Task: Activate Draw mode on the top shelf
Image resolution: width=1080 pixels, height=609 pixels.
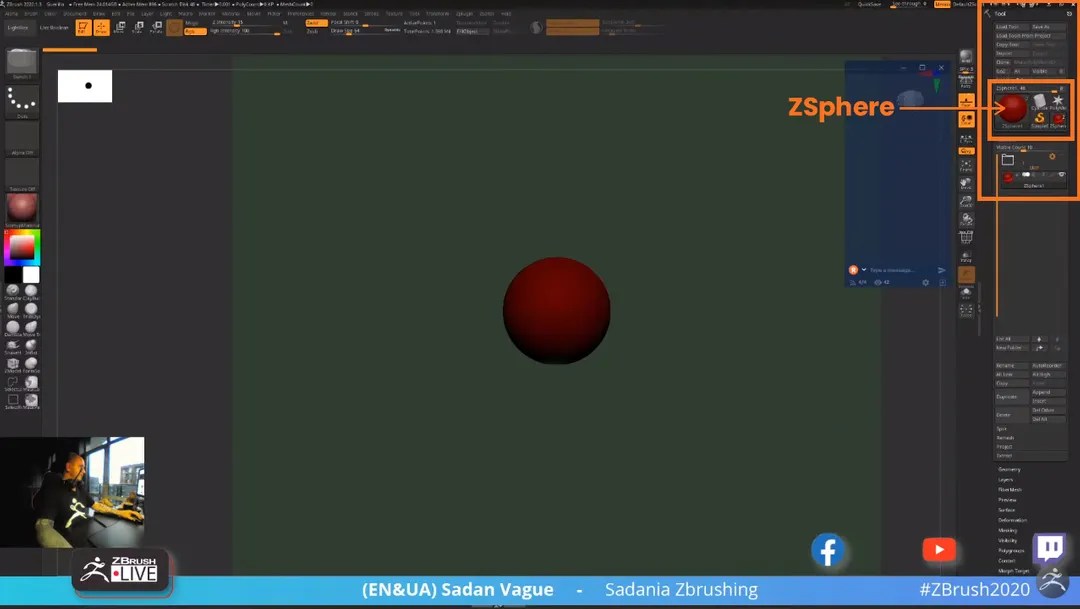Action: pyautogui.click(x=104, y=27)
